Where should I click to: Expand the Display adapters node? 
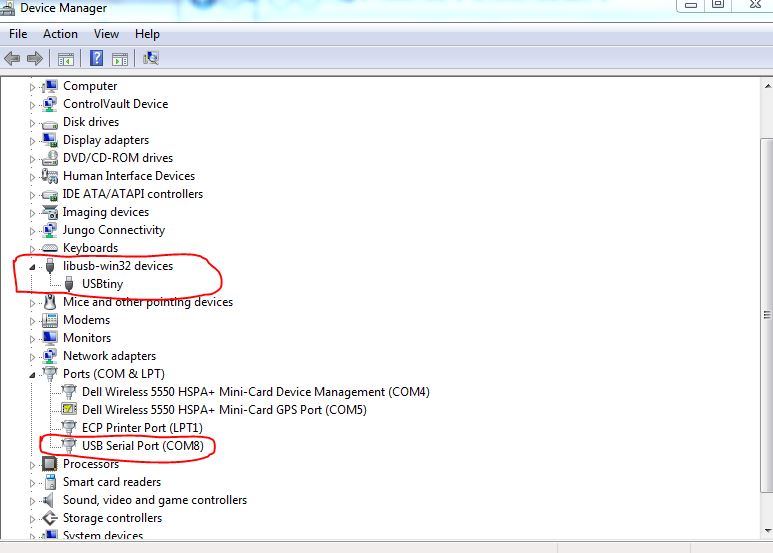click(x=33, y=141)
